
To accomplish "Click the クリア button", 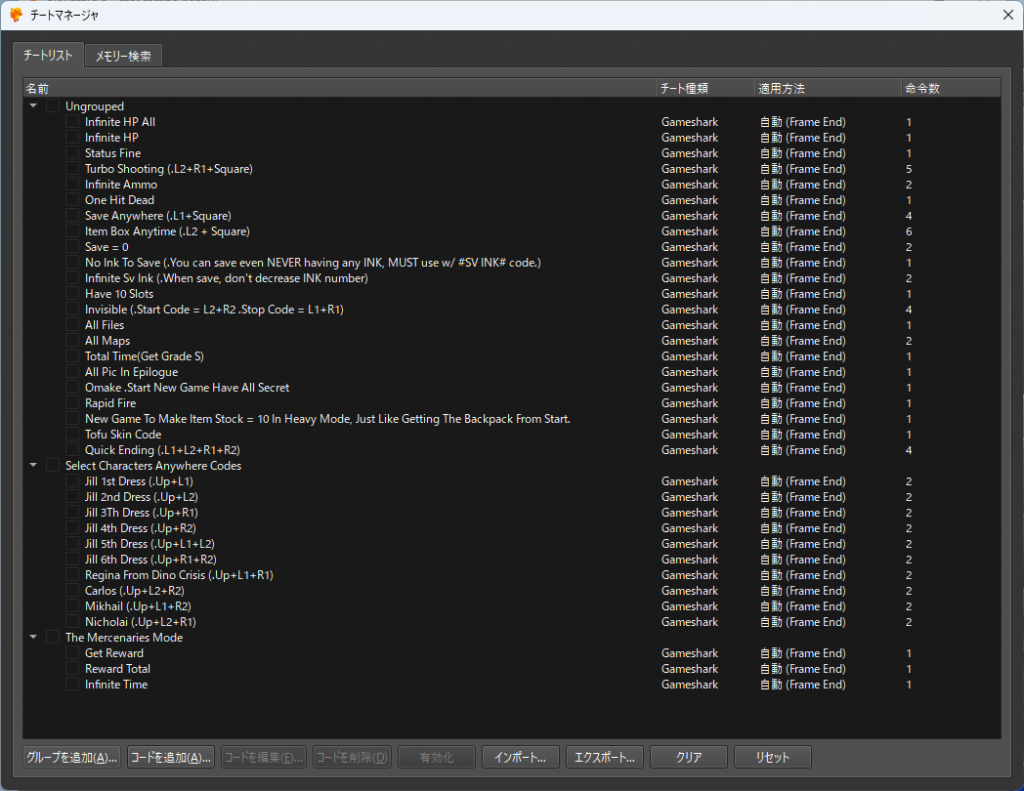I will point(689,758).
